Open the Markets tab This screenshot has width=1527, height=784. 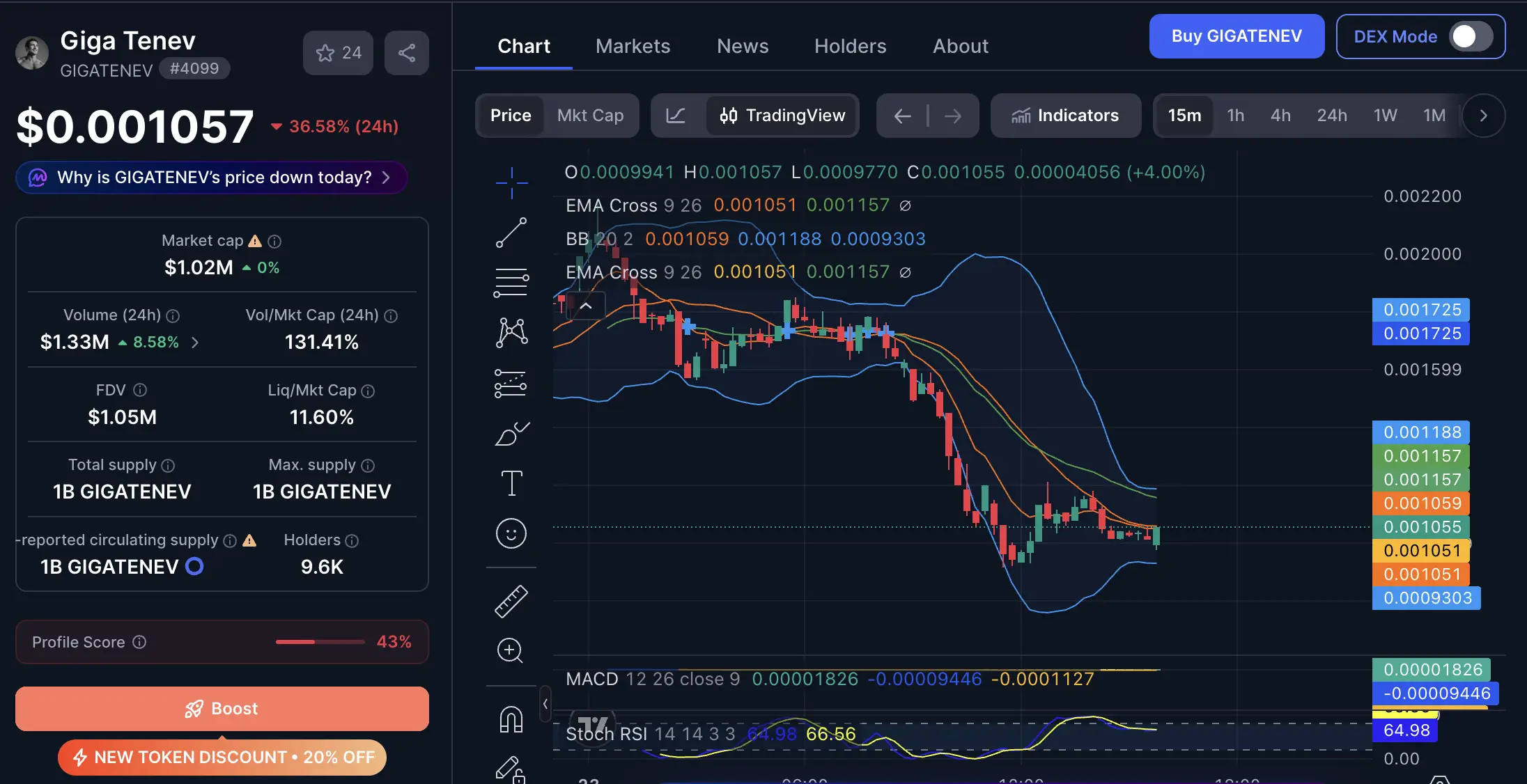(633, 46)
